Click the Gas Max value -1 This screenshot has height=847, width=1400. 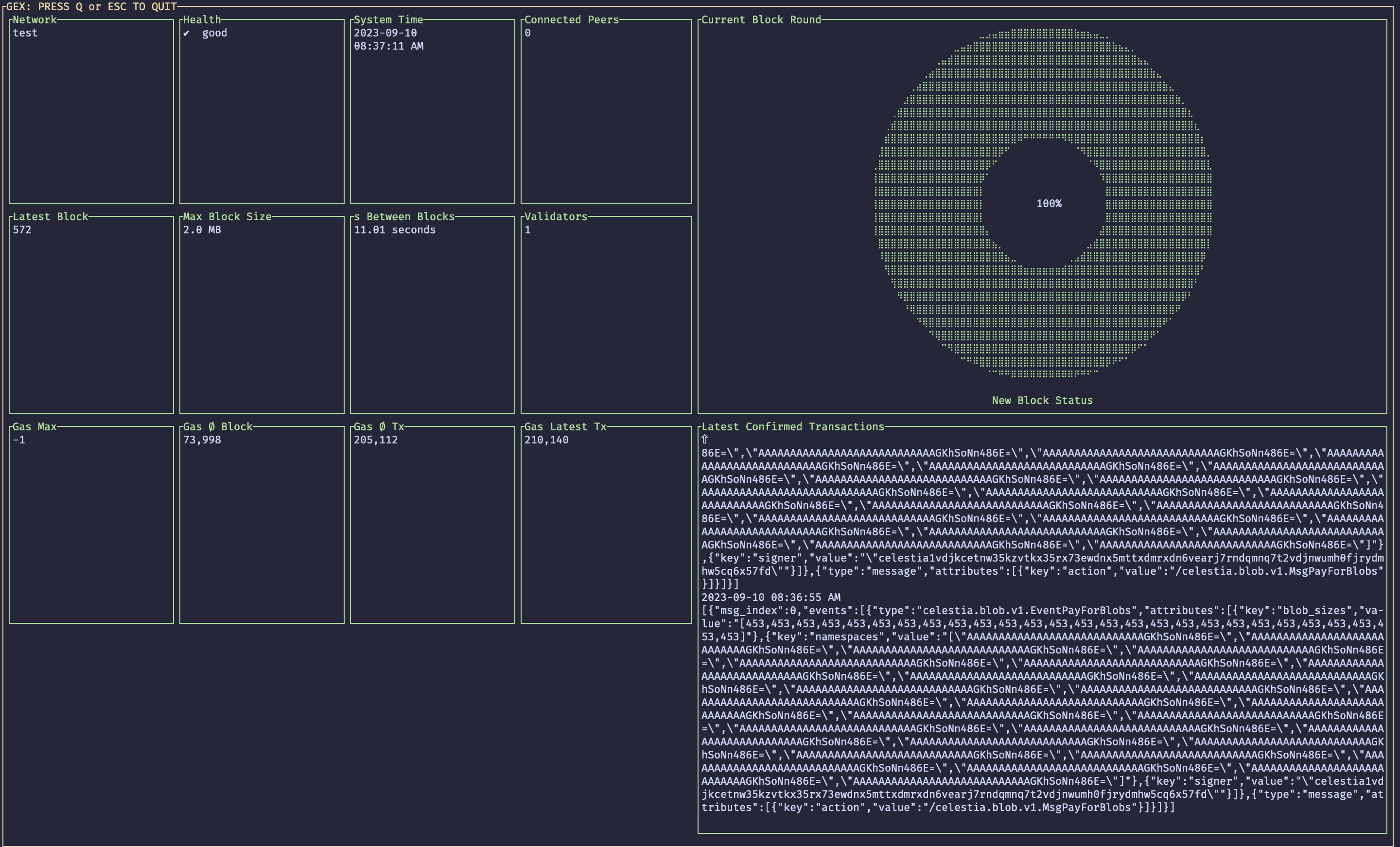point(19,440)
